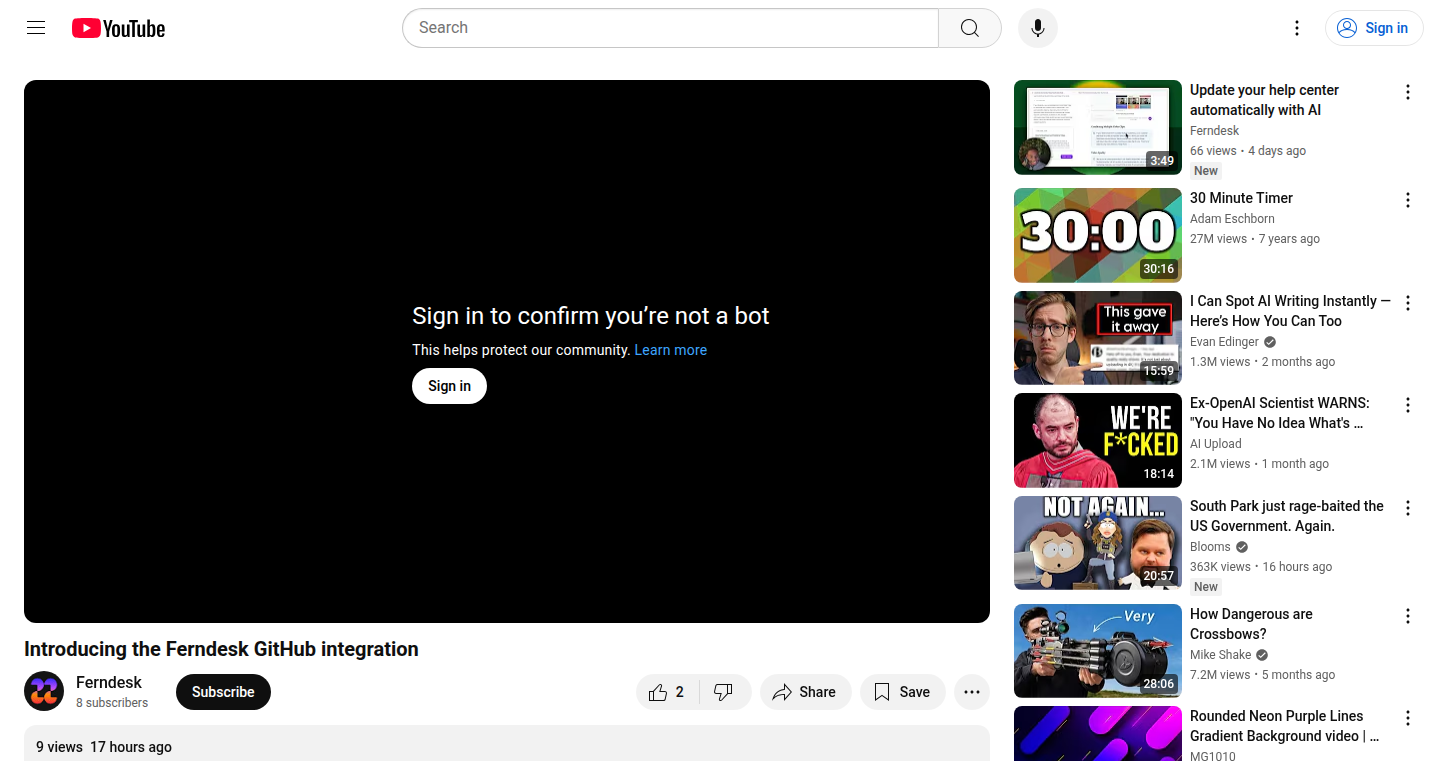Play the crossbow video thumbnail
Screen dimensions: 1440x761
(x=1098, y=651)
